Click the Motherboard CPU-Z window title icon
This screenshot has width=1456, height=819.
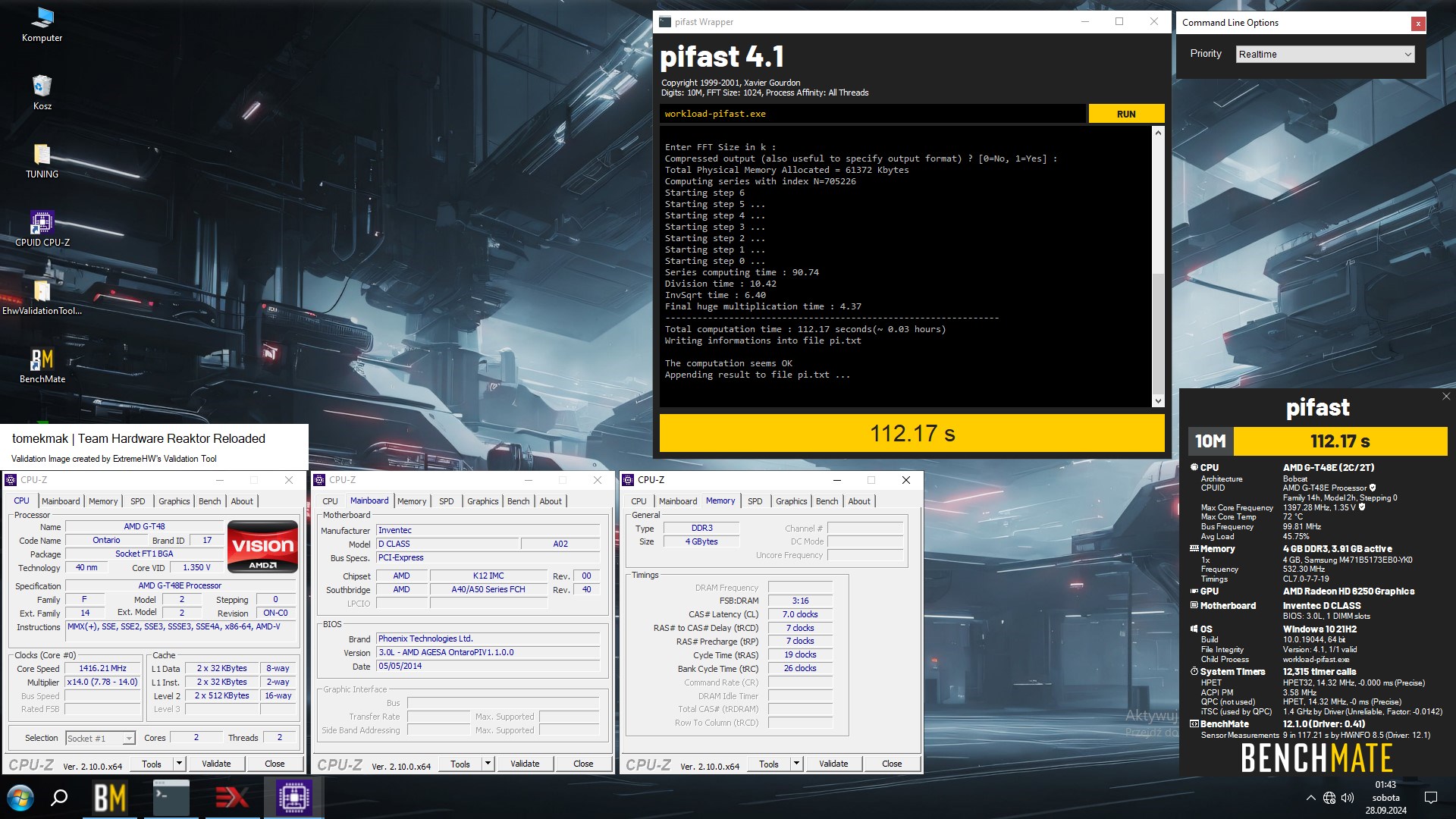319,480
